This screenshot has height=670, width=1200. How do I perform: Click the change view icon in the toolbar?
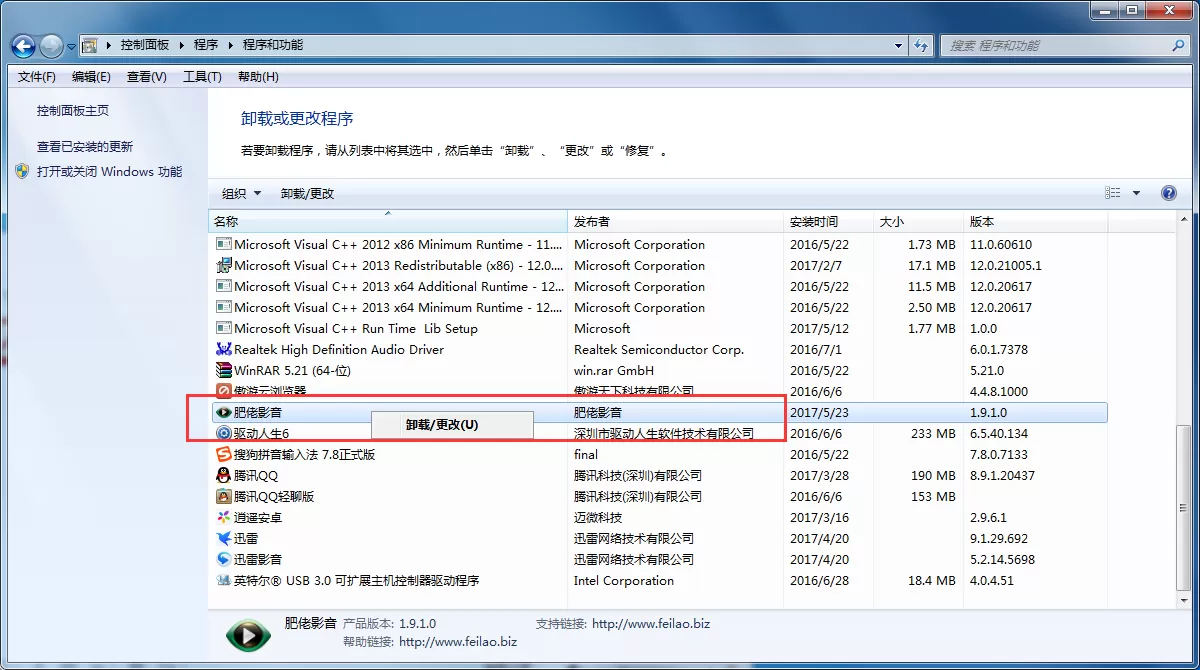(1113, 193)
